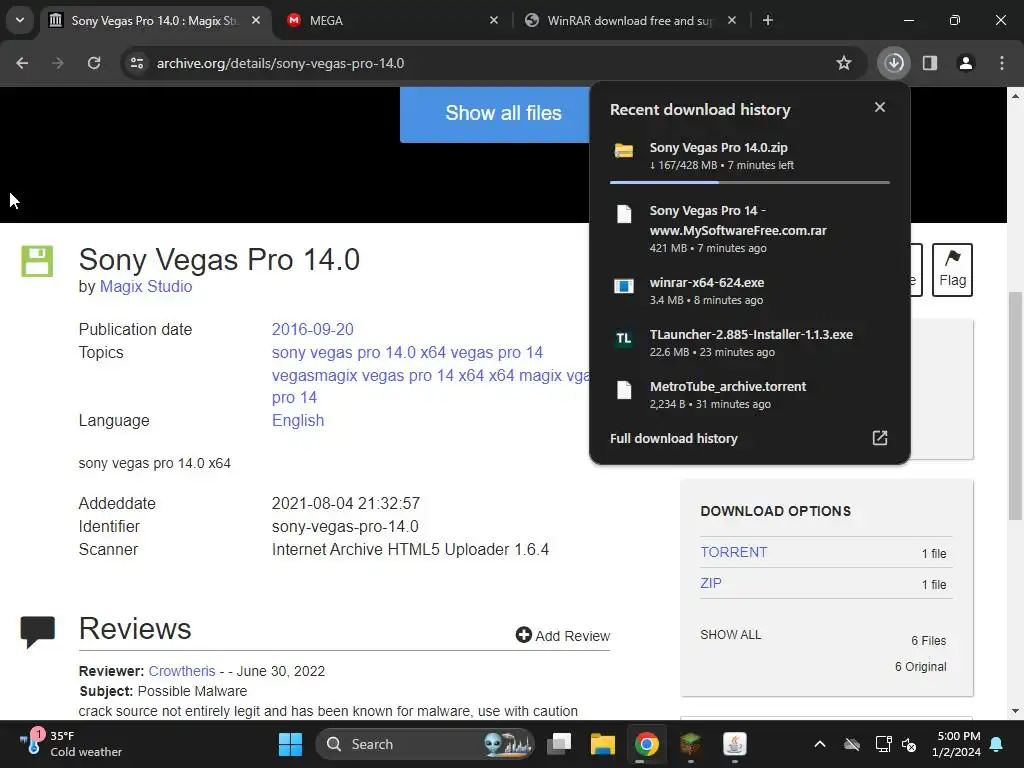Open the Java app taskbar icon
Screen dimensions: 1024x768
(735, 744)
